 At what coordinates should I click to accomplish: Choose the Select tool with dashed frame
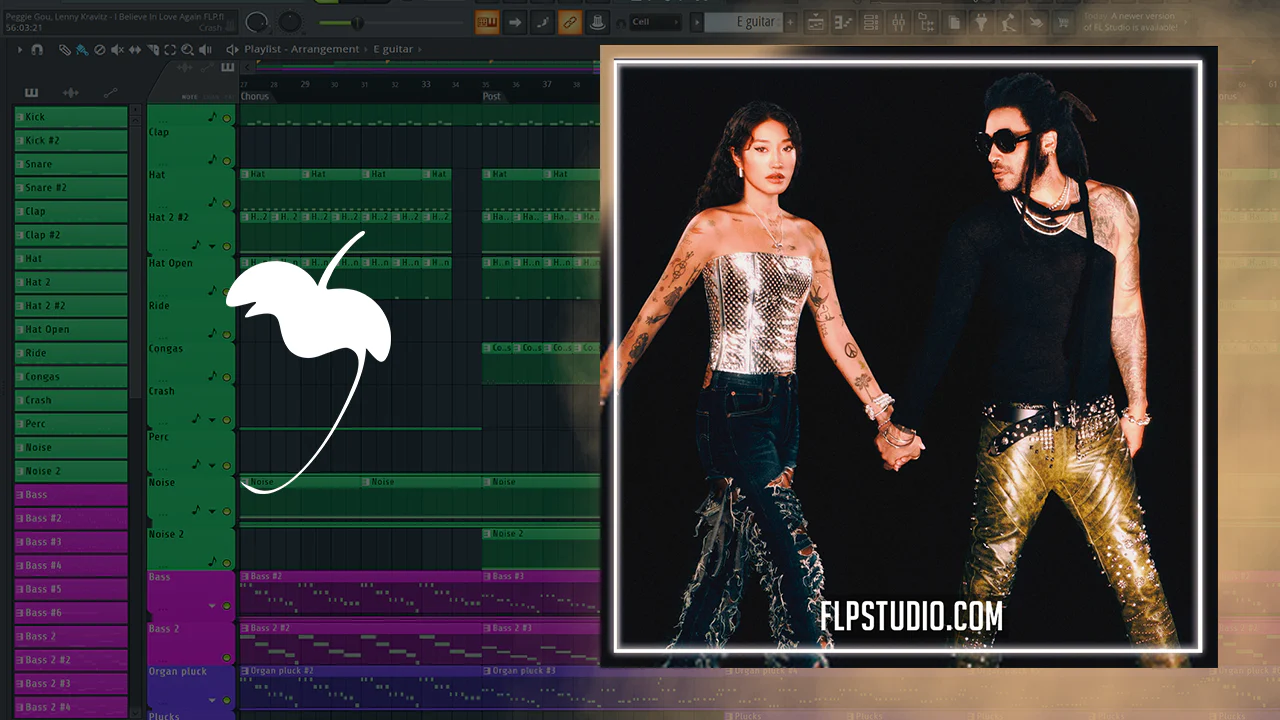tap(170, 49)
